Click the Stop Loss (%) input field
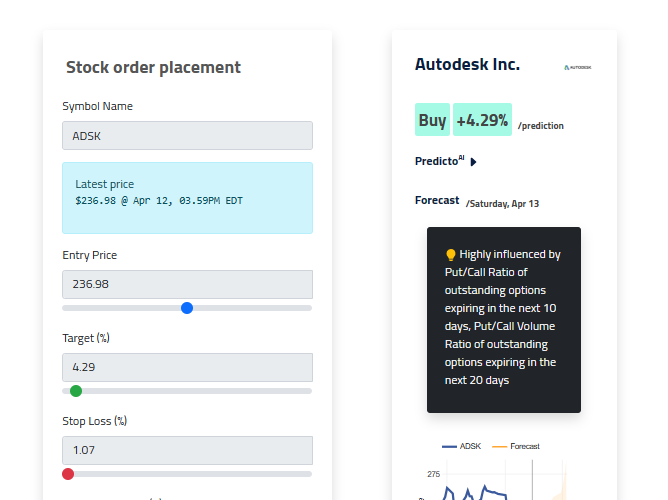This screenshot has width=668, height=500. coord(187,450)
